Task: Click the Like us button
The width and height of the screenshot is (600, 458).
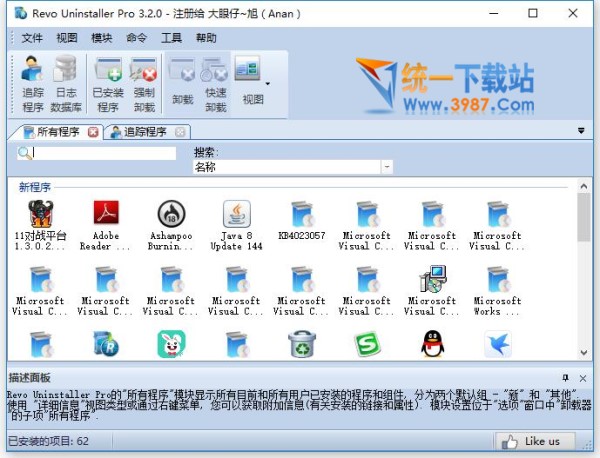Action: (x=535, y=442)
